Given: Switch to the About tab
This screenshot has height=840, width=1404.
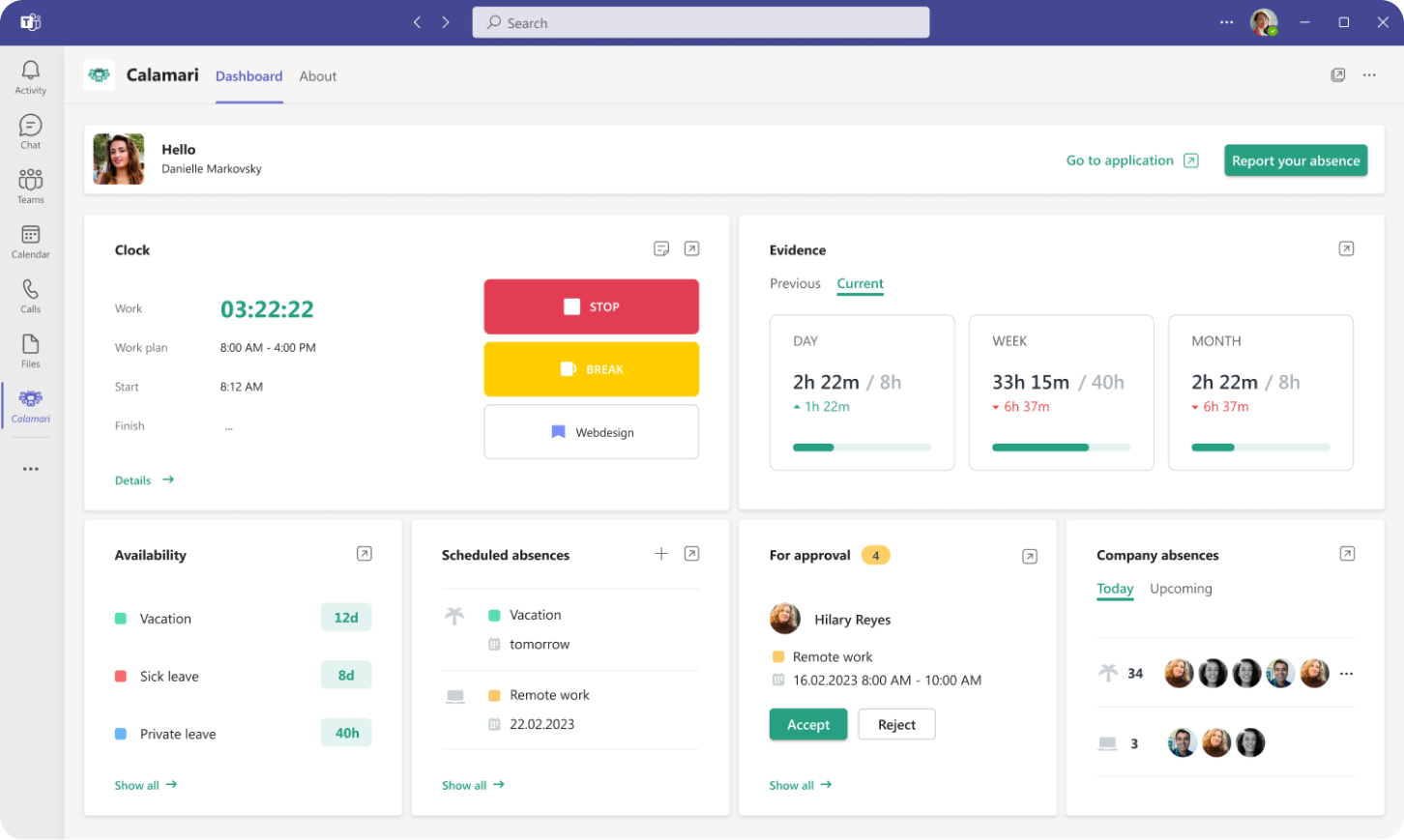Looking at the screenshot, I should [318, 76].
